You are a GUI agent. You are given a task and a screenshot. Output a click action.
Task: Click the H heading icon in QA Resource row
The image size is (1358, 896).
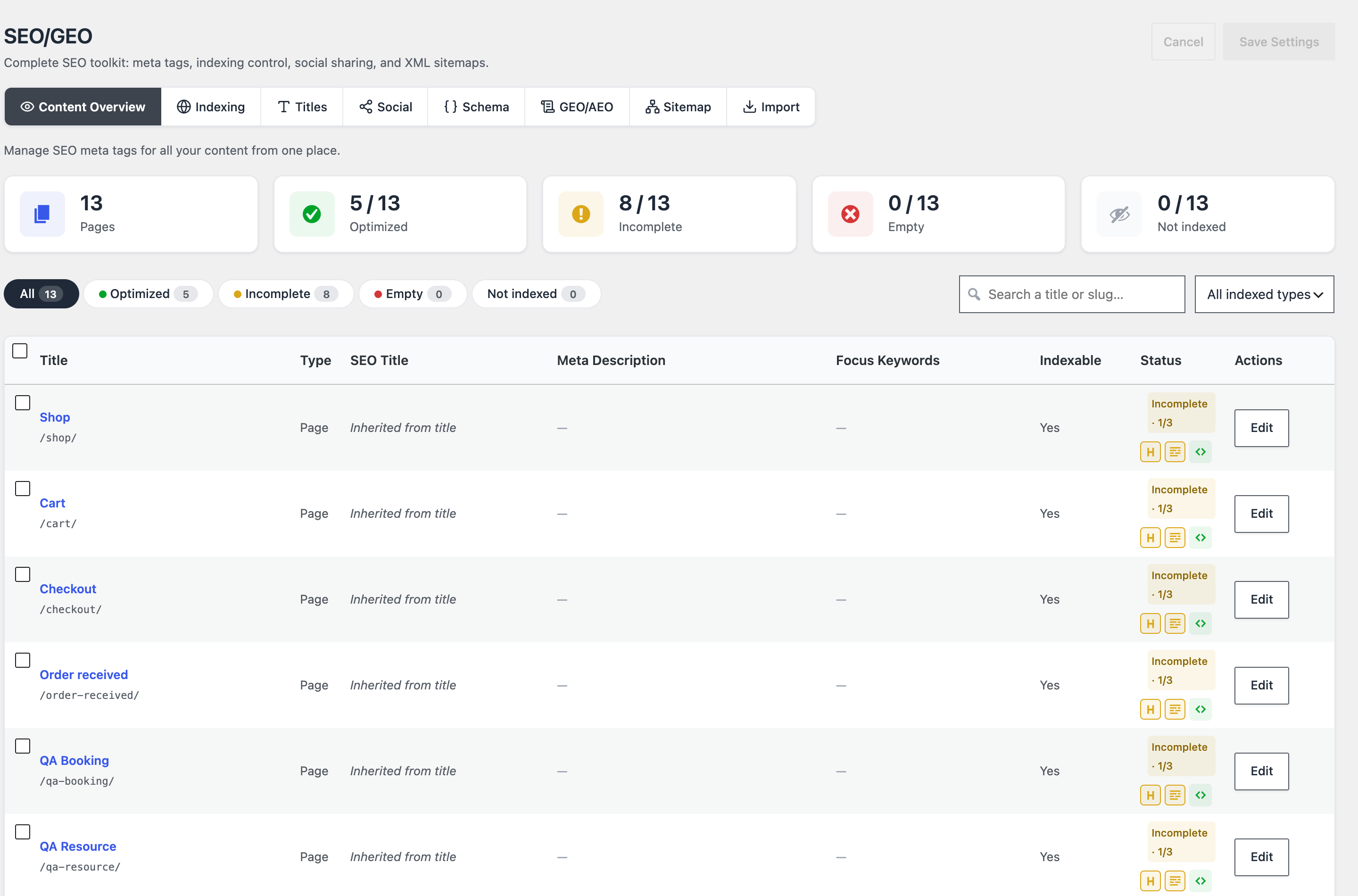pyautogui.click(x=1150, y=880)
